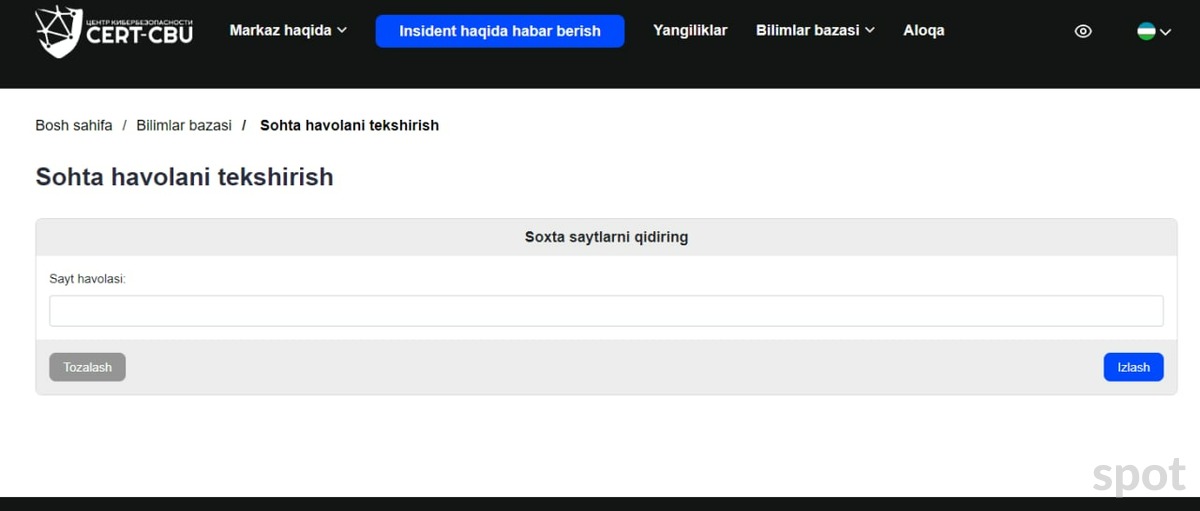Go to the Aloqa page

pyautogui.click(x=923, y=30)
